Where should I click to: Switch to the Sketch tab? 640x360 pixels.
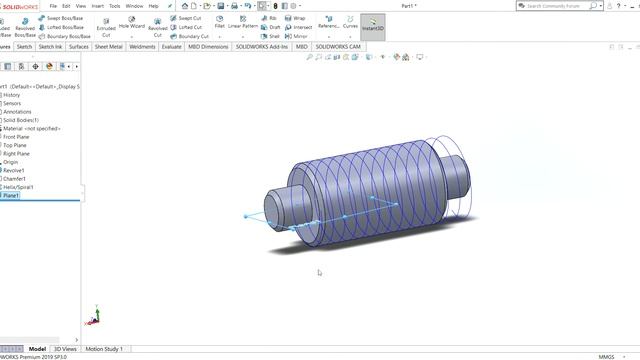tap(24, 47)
